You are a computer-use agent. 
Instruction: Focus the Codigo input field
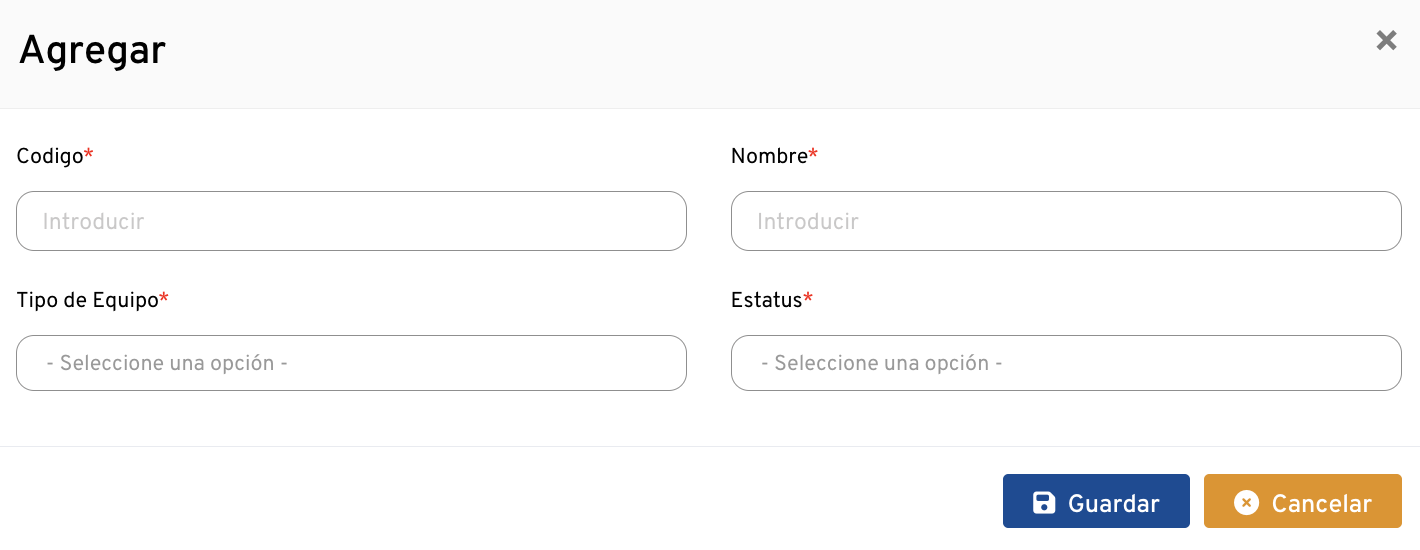[351, 221]
